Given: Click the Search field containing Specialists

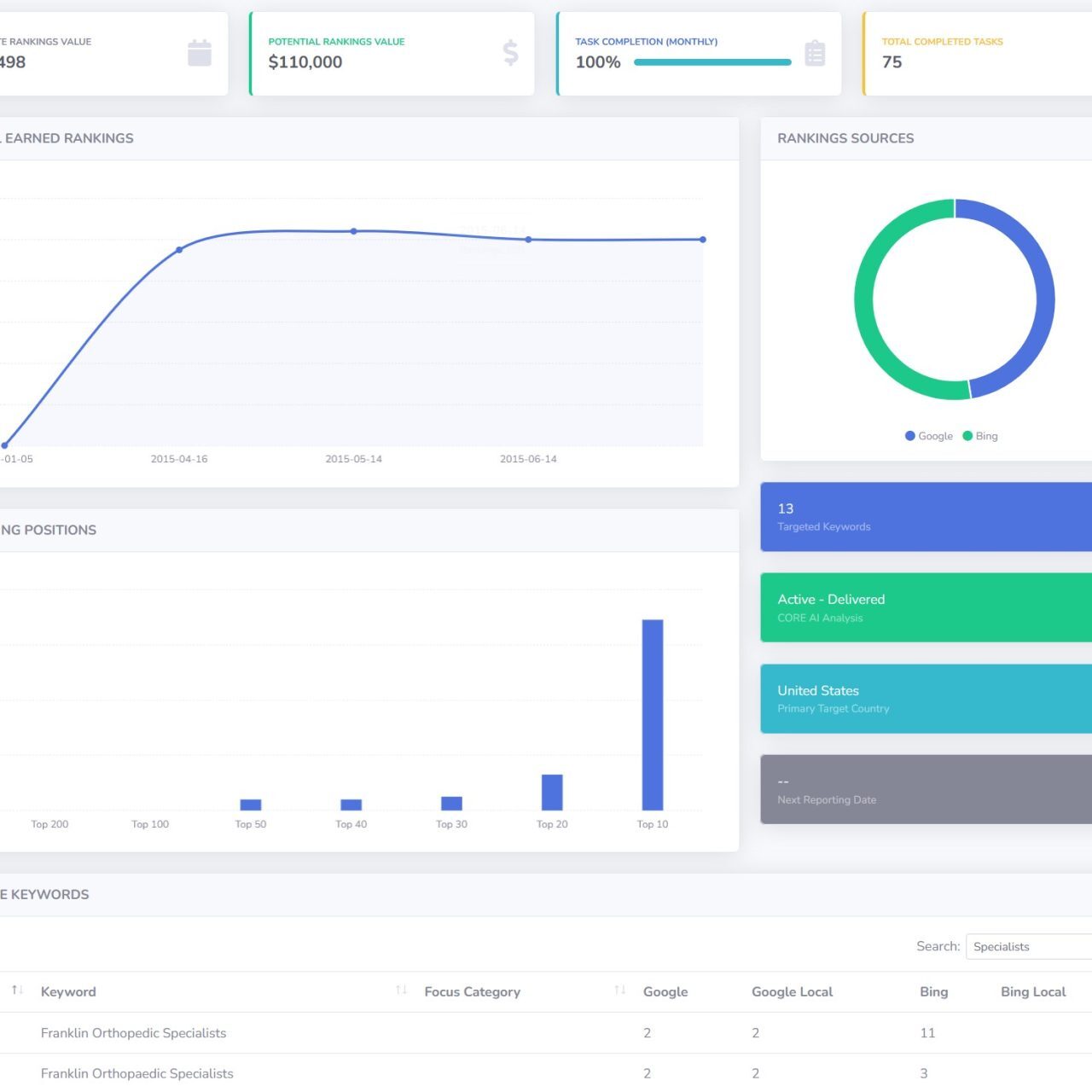Looking at the screenshot, I should (x=1028, y=946).
